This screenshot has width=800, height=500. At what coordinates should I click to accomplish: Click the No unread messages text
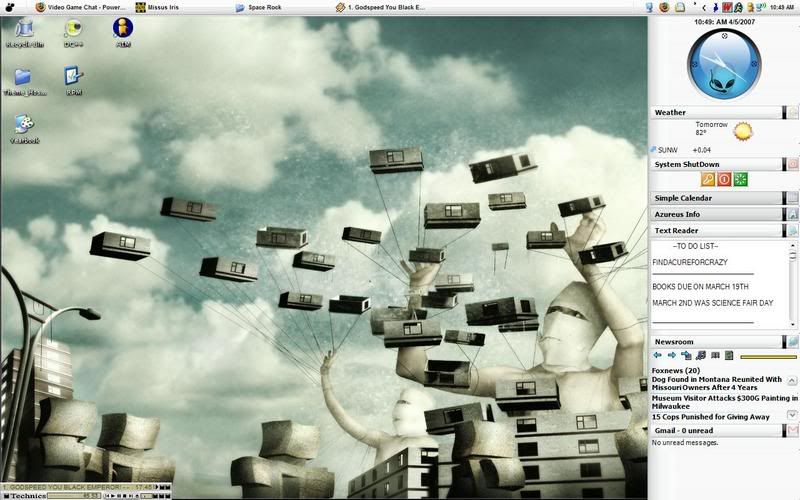pos(684,443)
